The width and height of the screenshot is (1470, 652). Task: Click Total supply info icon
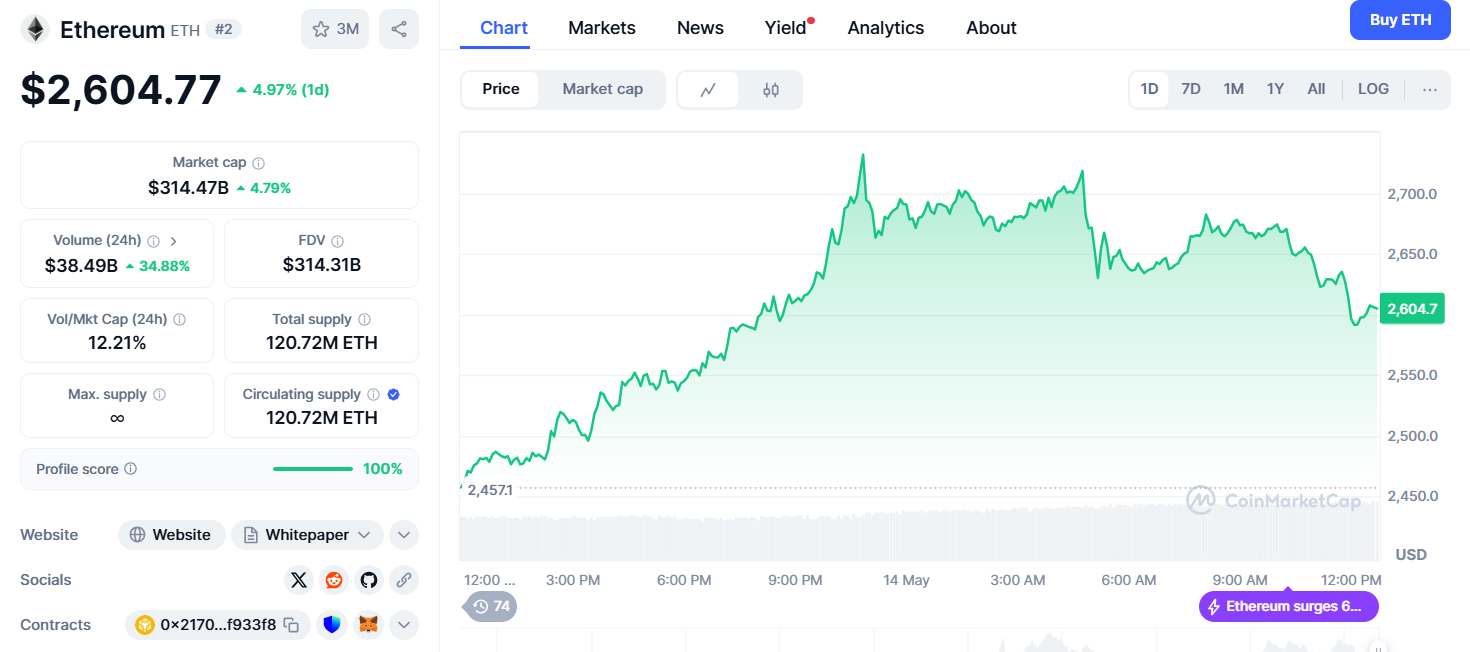click(x=364, y=320)
